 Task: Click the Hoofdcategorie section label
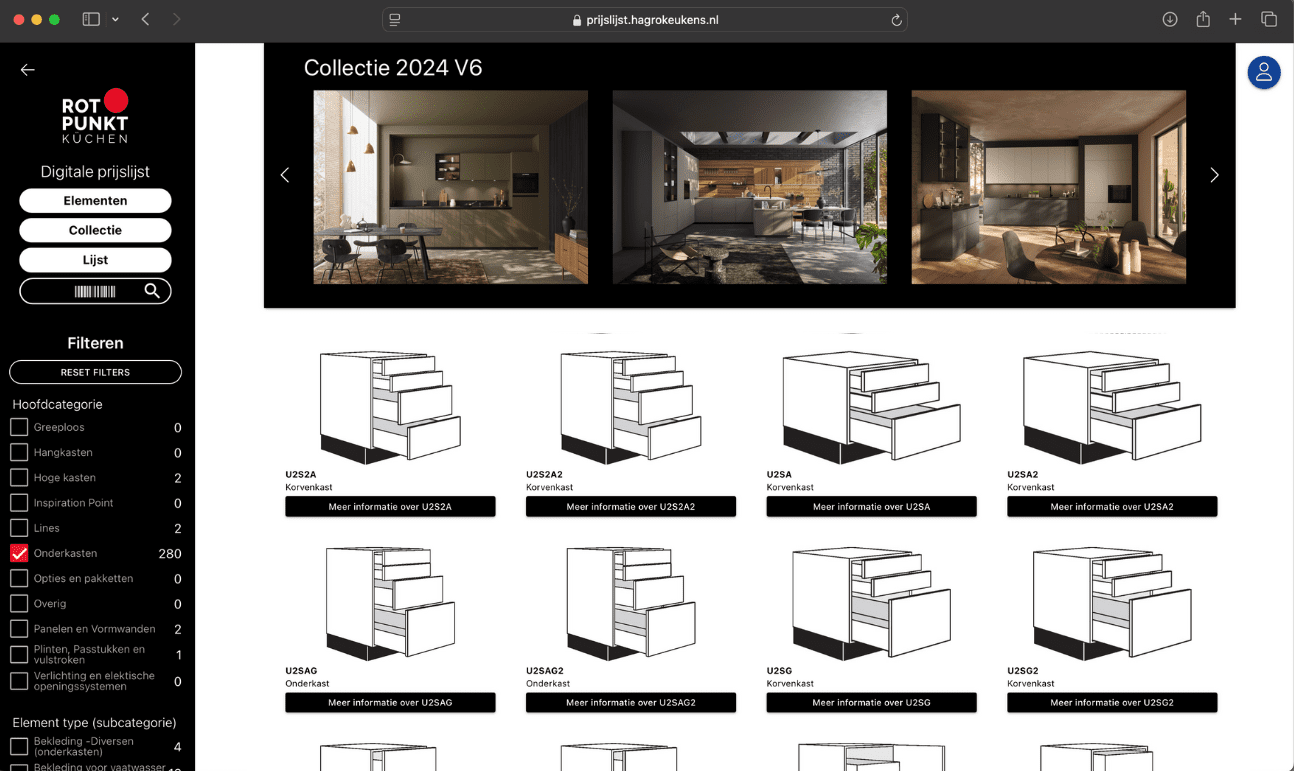coord(57,405)
